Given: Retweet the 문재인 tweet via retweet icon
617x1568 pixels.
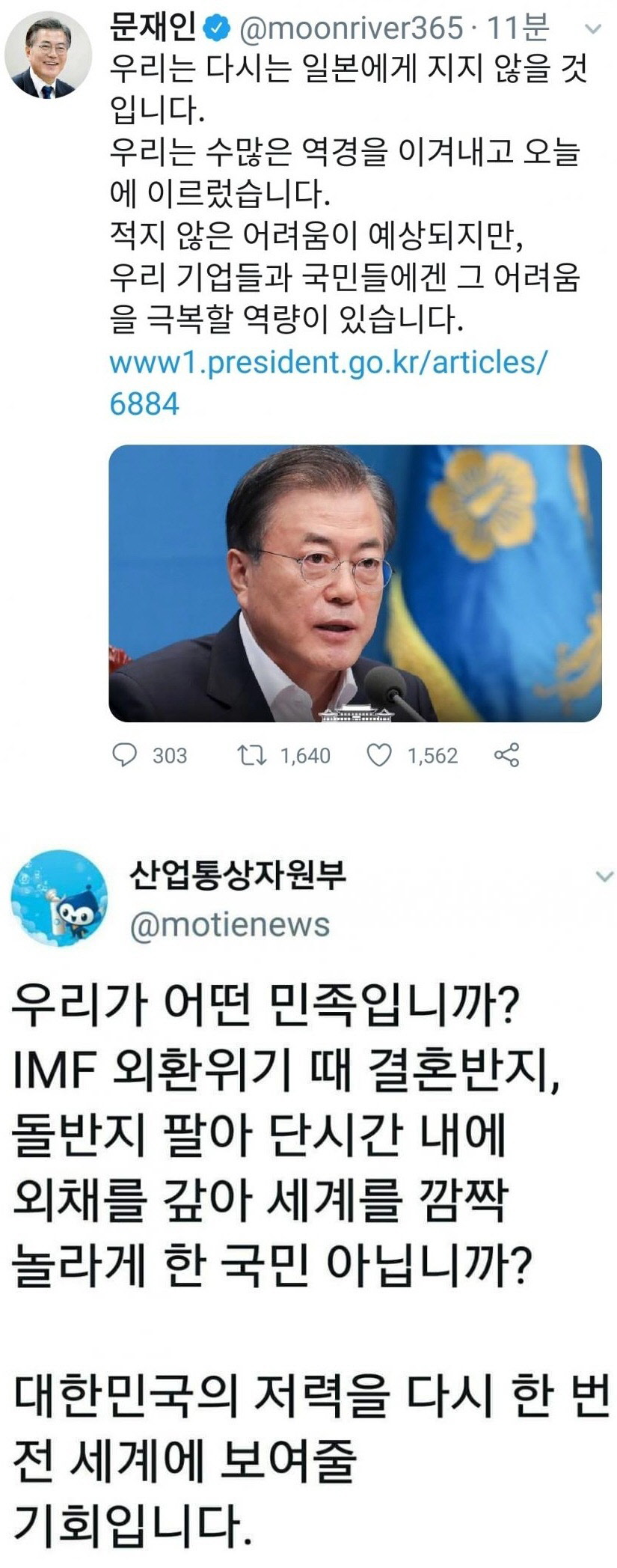Looking at the screenshot, I should pos(251,754).
